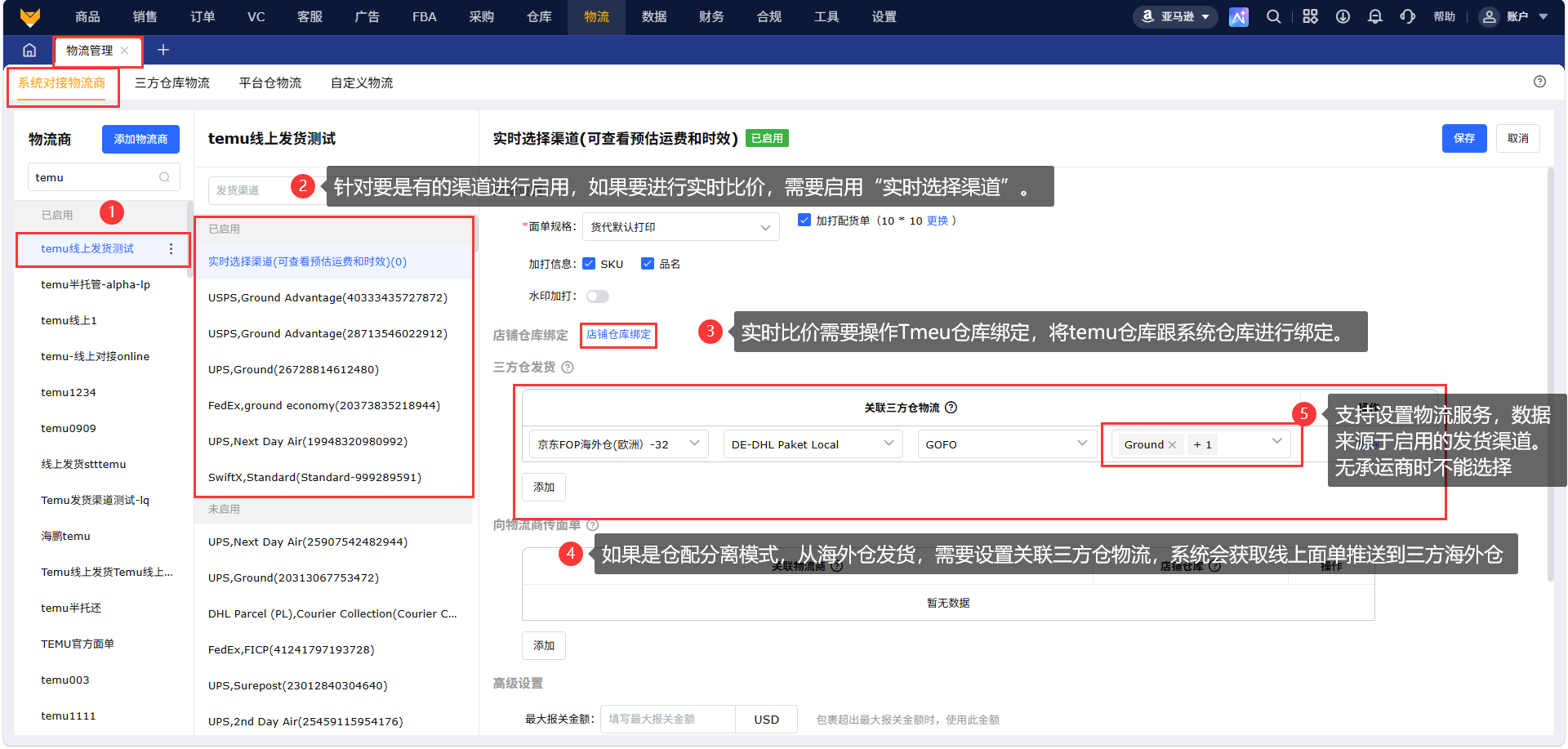
Task: Open the search magnifier in top bar
Action: [1274, 16]
